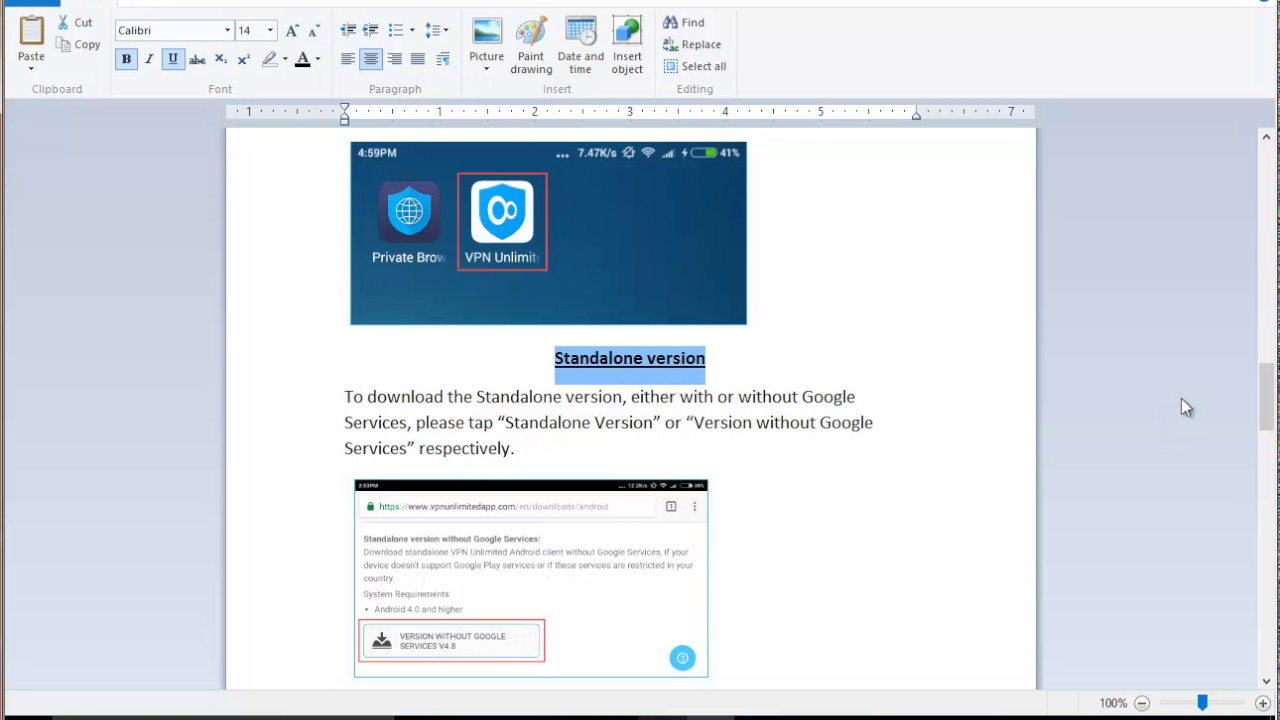
Task: Open the Paragraph settings dialog icon
Action: (x=442, y=59)
